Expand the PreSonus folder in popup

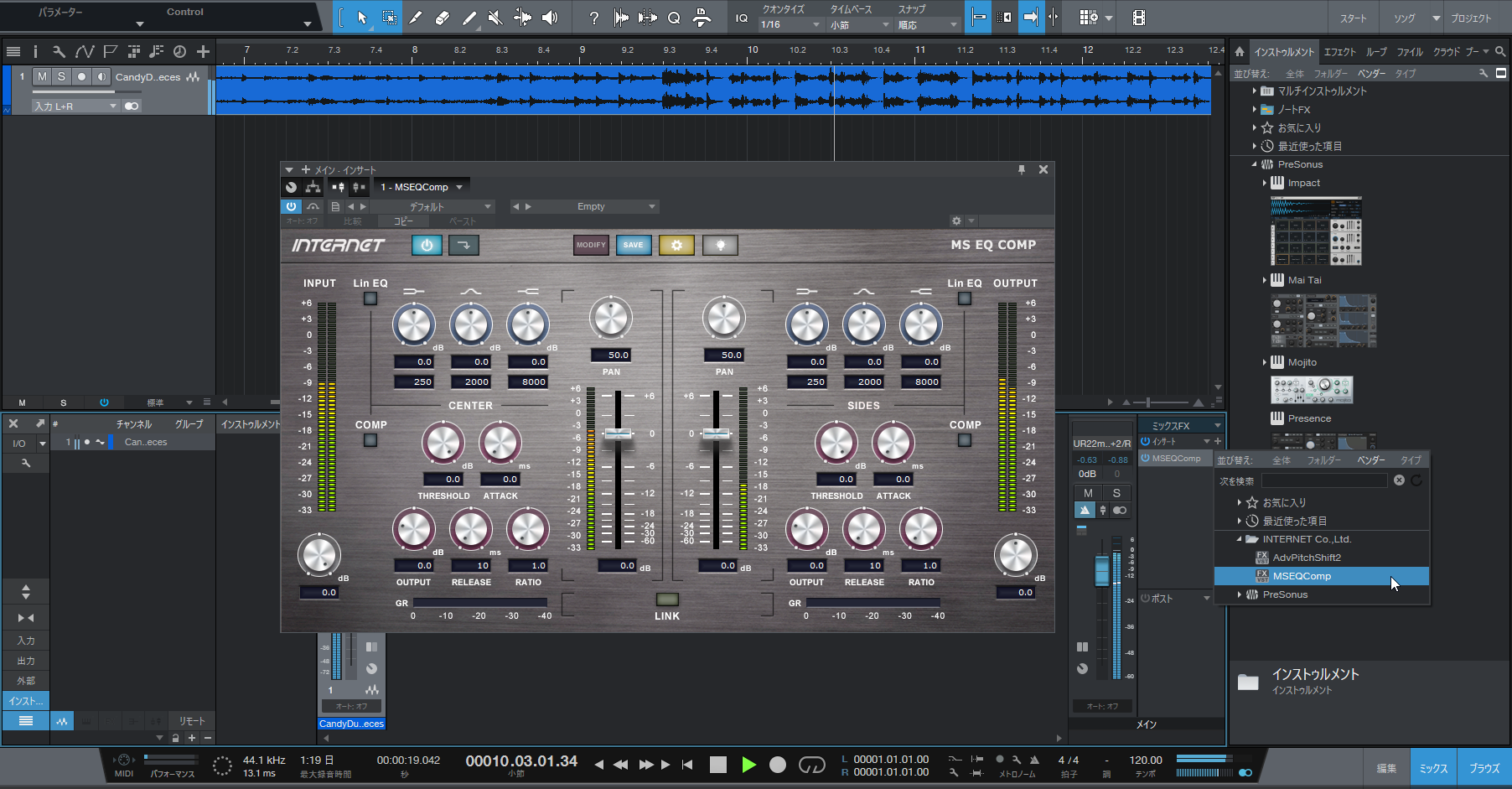[x=1240, y=594]
